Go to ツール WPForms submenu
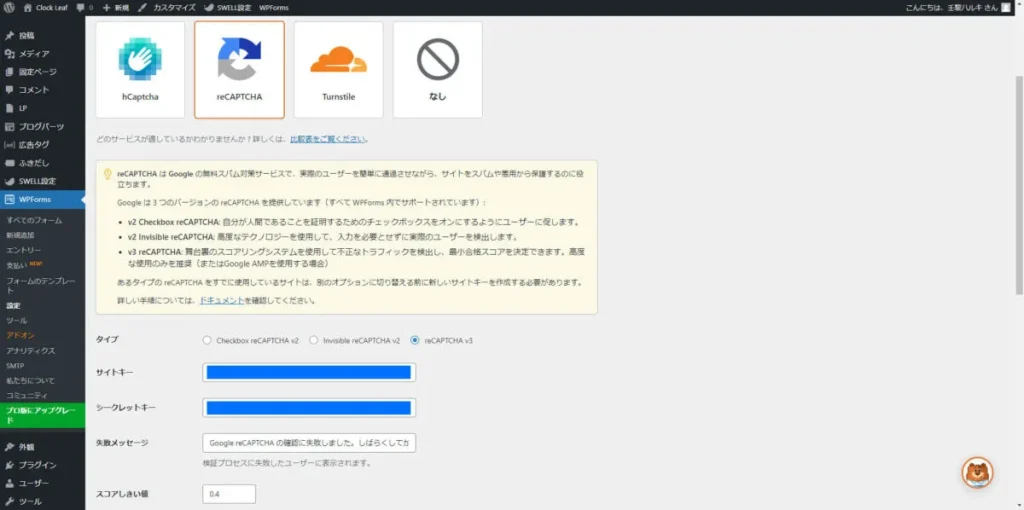Viewport: 1024px width, 510px height. (x=16, y=321)
